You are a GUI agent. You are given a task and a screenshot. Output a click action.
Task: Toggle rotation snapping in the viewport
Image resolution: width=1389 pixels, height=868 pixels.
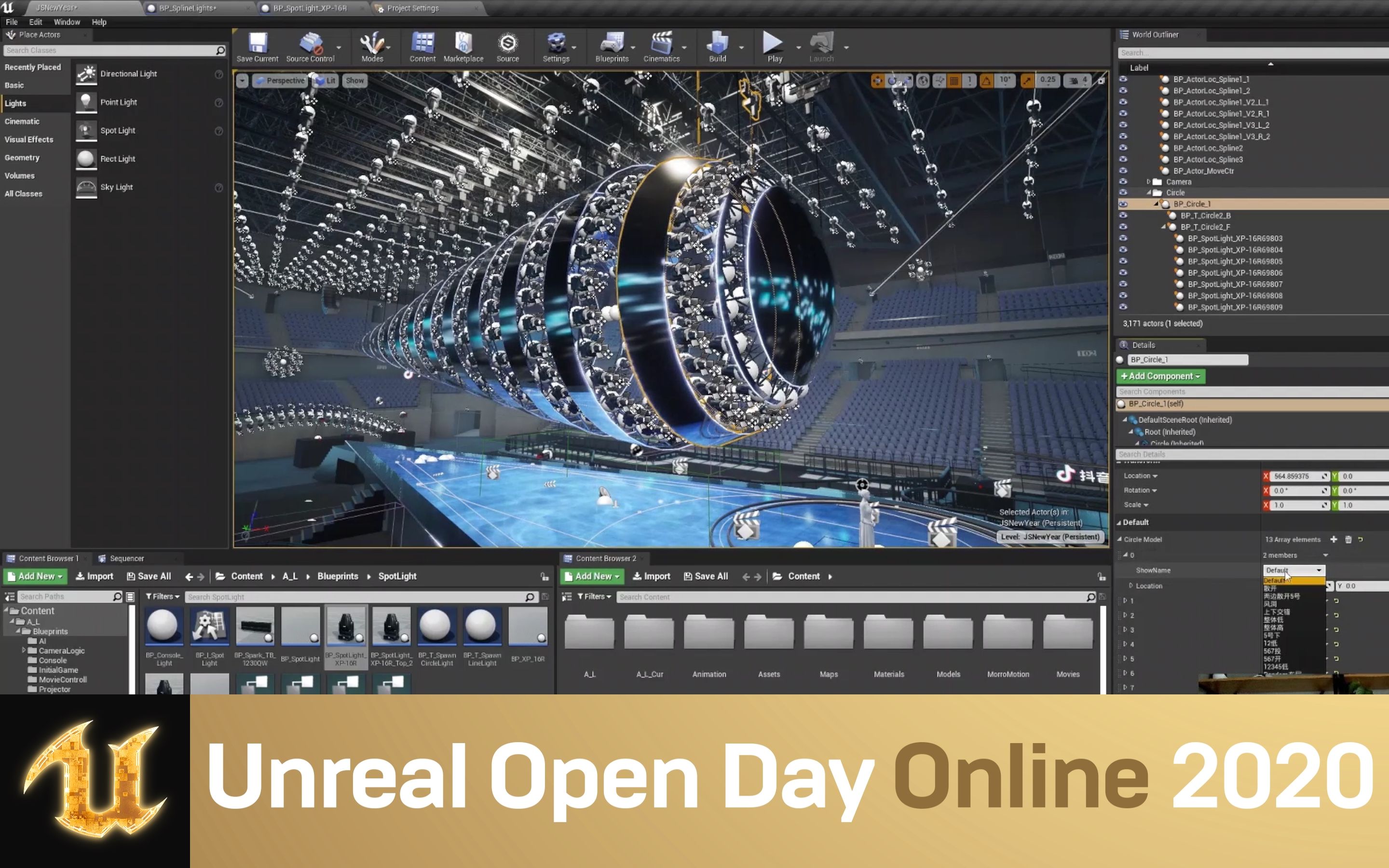click(986, 81)
